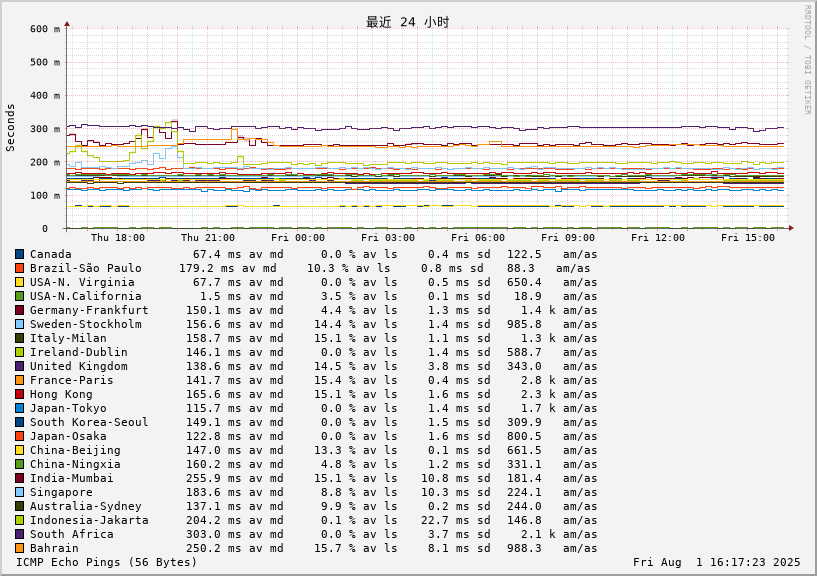Click the 15.7 % Bahrain loss value
This screenshot has width=817, height=576.
335,548
